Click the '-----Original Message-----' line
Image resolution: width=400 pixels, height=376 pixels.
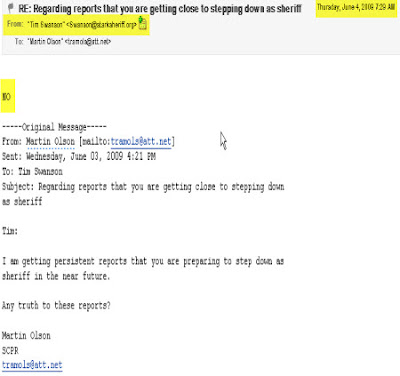click(x=54, y=127)
